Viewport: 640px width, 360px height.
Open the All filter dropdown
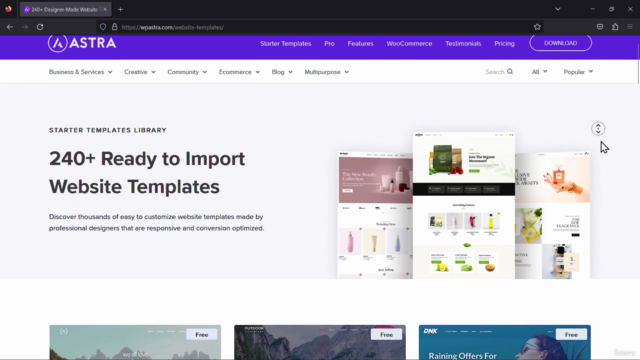pos(539,72)
